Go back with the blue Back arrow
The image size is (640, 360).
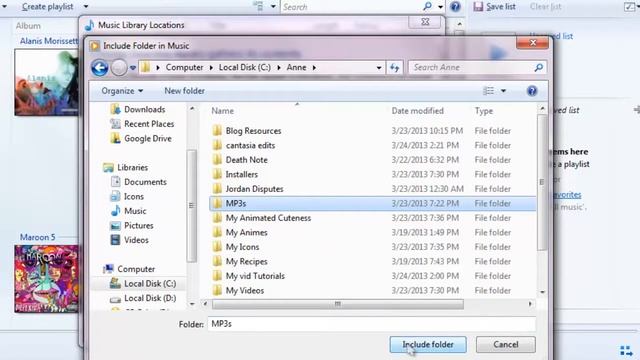(100, 68)
